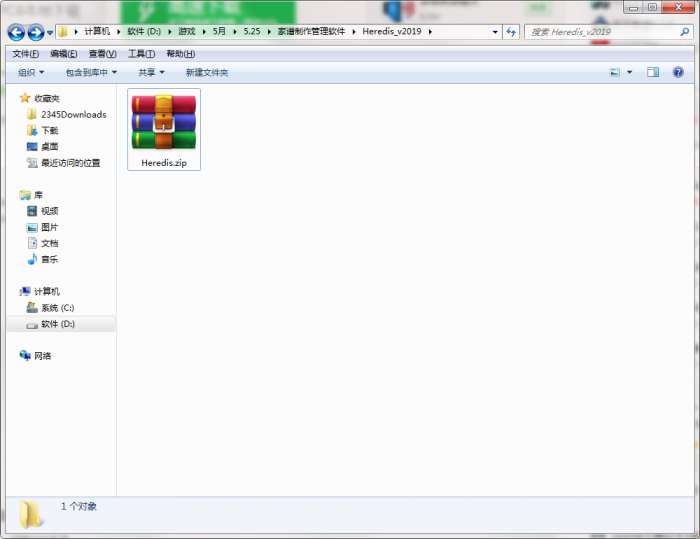Open help with the question mark icon
Viewport: 700px width, 539px height.
[x=678, y=72]
